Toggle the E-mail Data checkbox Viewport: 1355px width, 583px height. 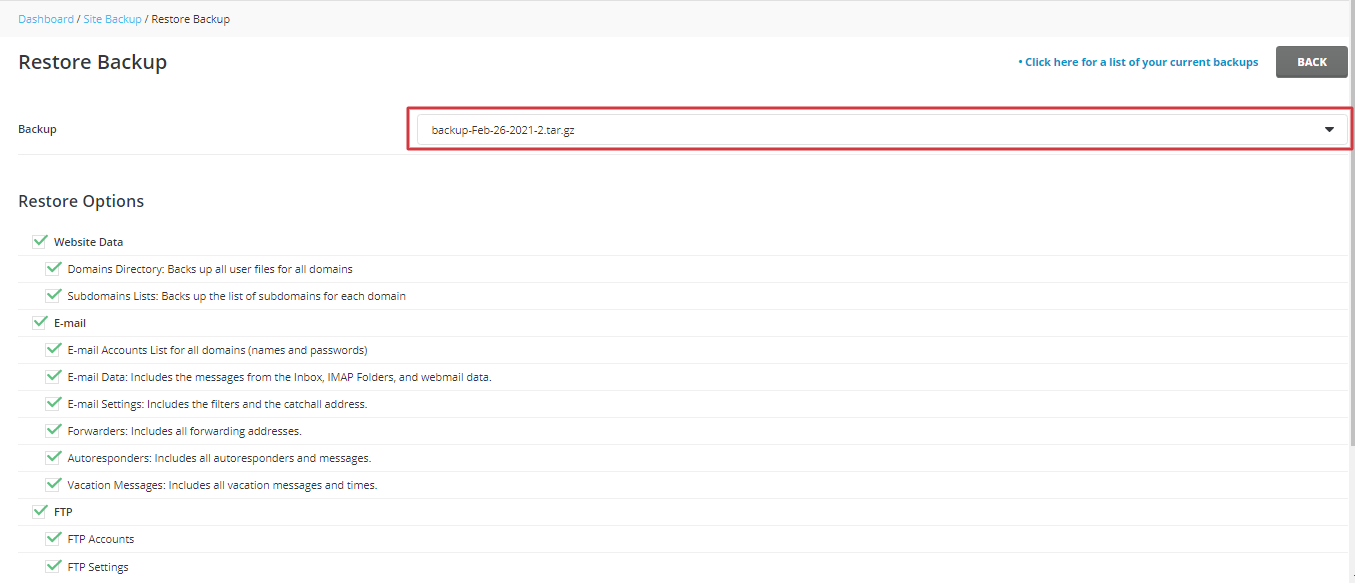(x=54, y=376)
